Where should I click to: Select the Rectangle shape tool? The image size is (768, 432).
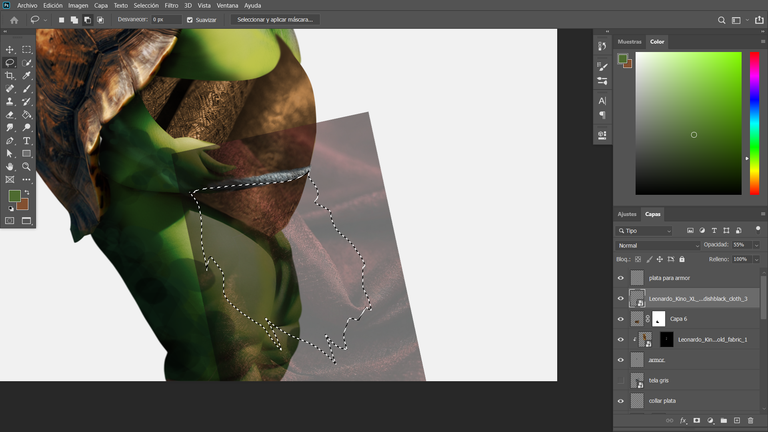point(26,153)
